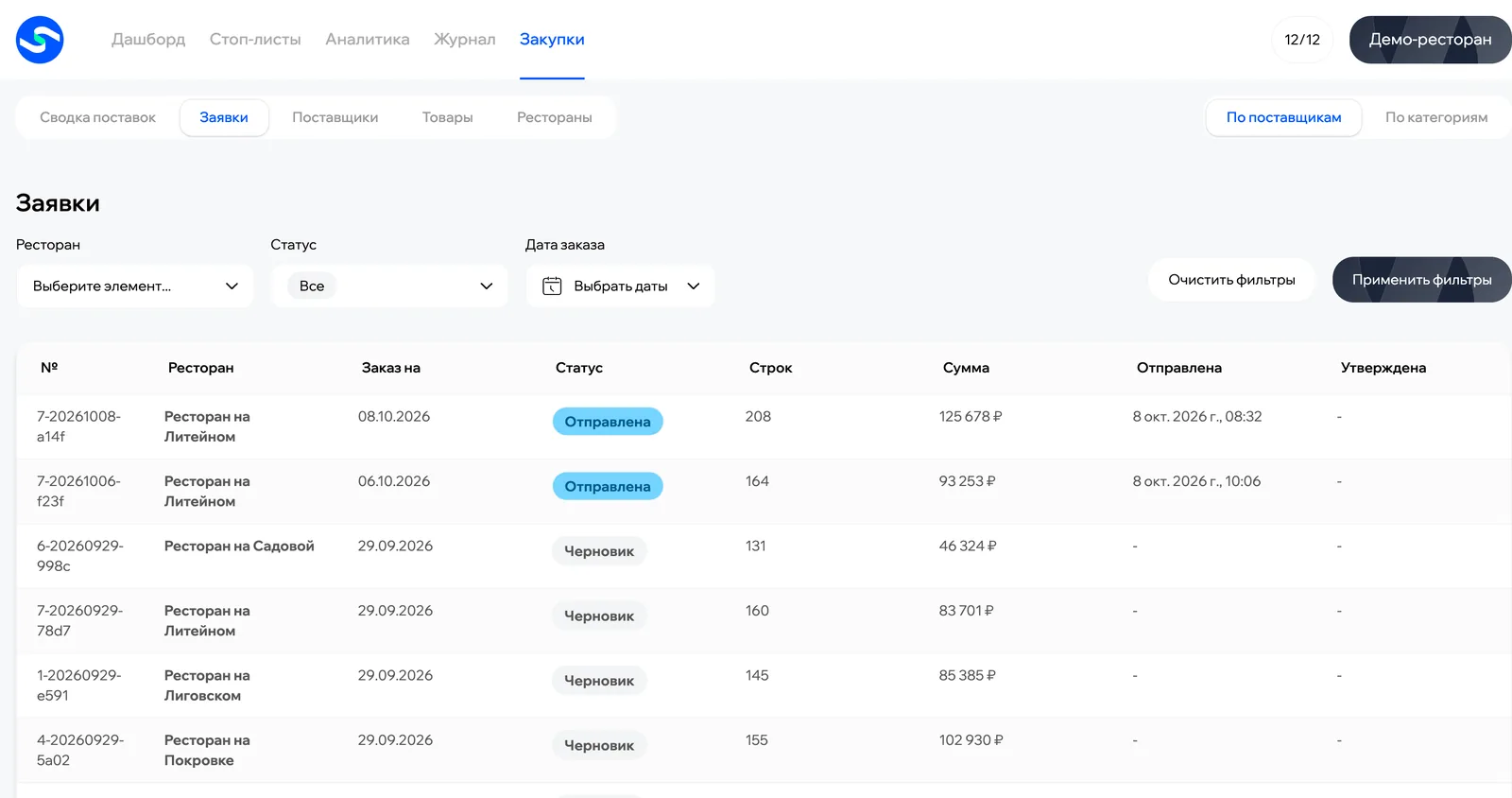This screenshot has width=1512, height=798.
Task: Open order 7-20261006-f23f
Action: coord(79,492)
